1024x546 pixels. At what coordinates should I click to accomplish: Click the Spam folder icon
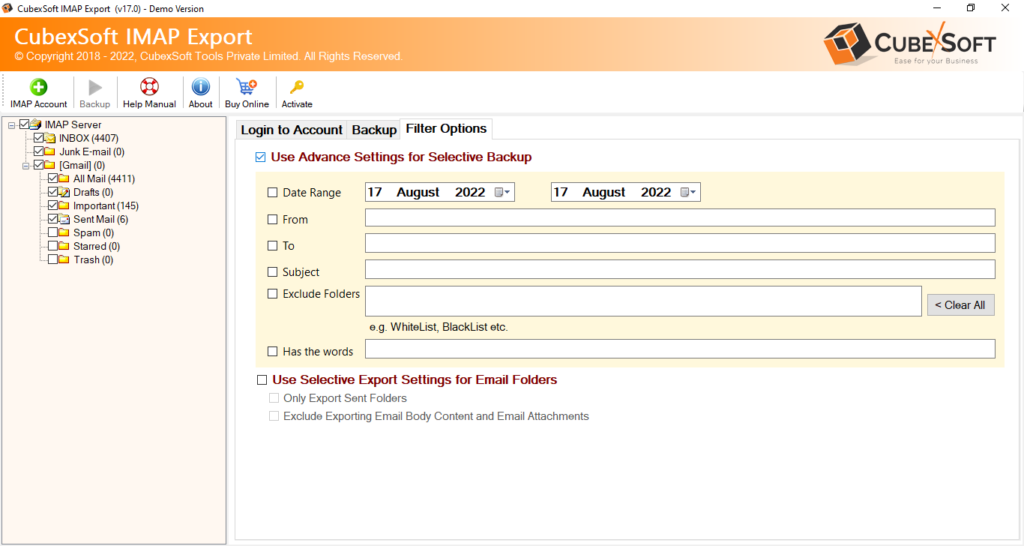pos(64,233)
